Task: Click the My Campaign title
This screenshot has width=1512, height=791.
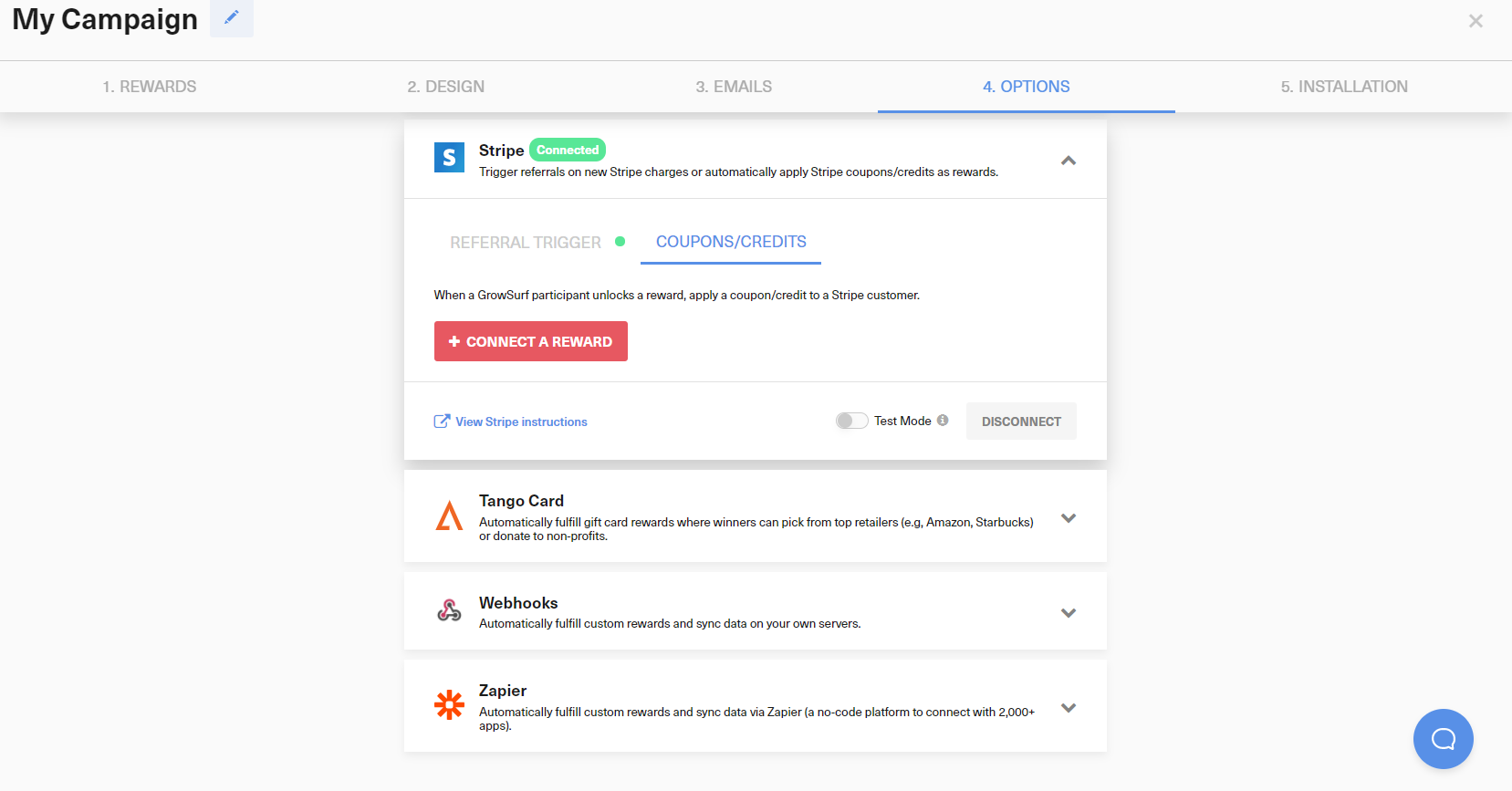Action: (x=105, y=19)
